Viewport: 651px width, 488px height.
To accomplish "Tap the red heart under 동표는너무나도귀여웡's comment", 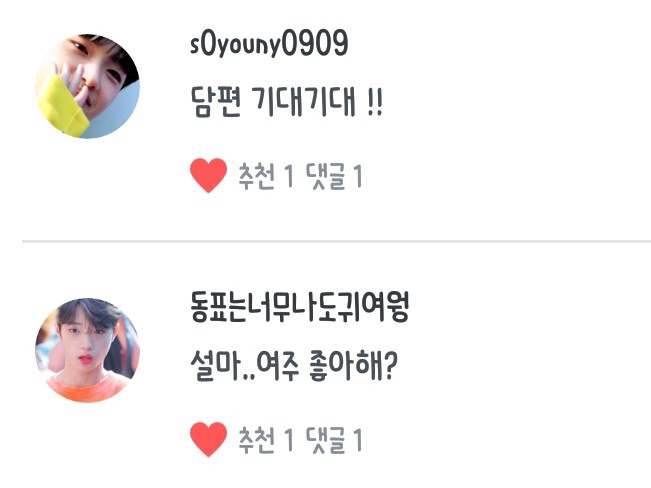I will 208,439.
